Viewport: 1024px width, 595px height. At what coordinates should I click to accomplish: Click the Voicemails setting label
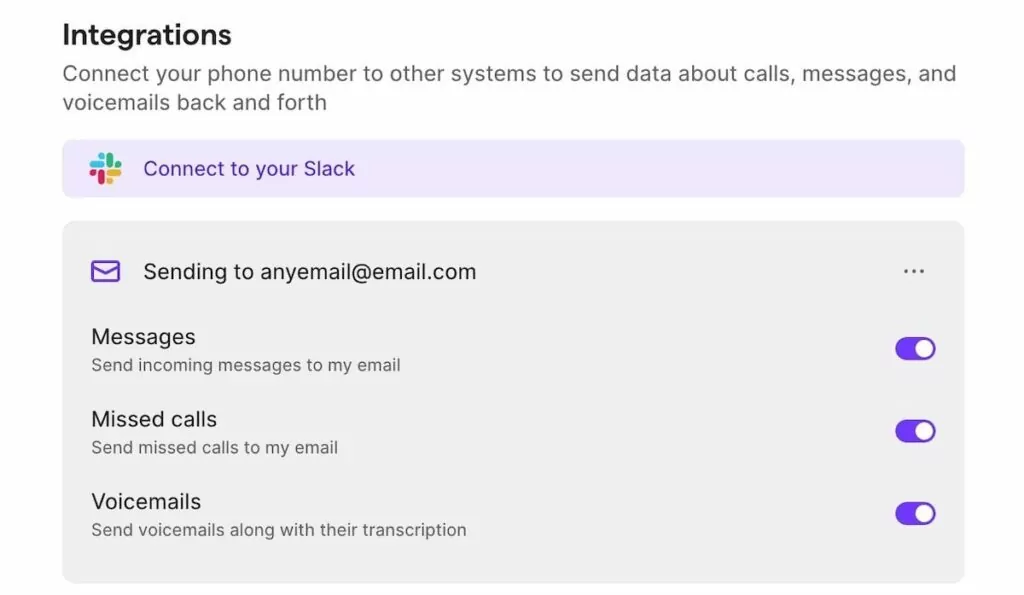click(146, 501)
